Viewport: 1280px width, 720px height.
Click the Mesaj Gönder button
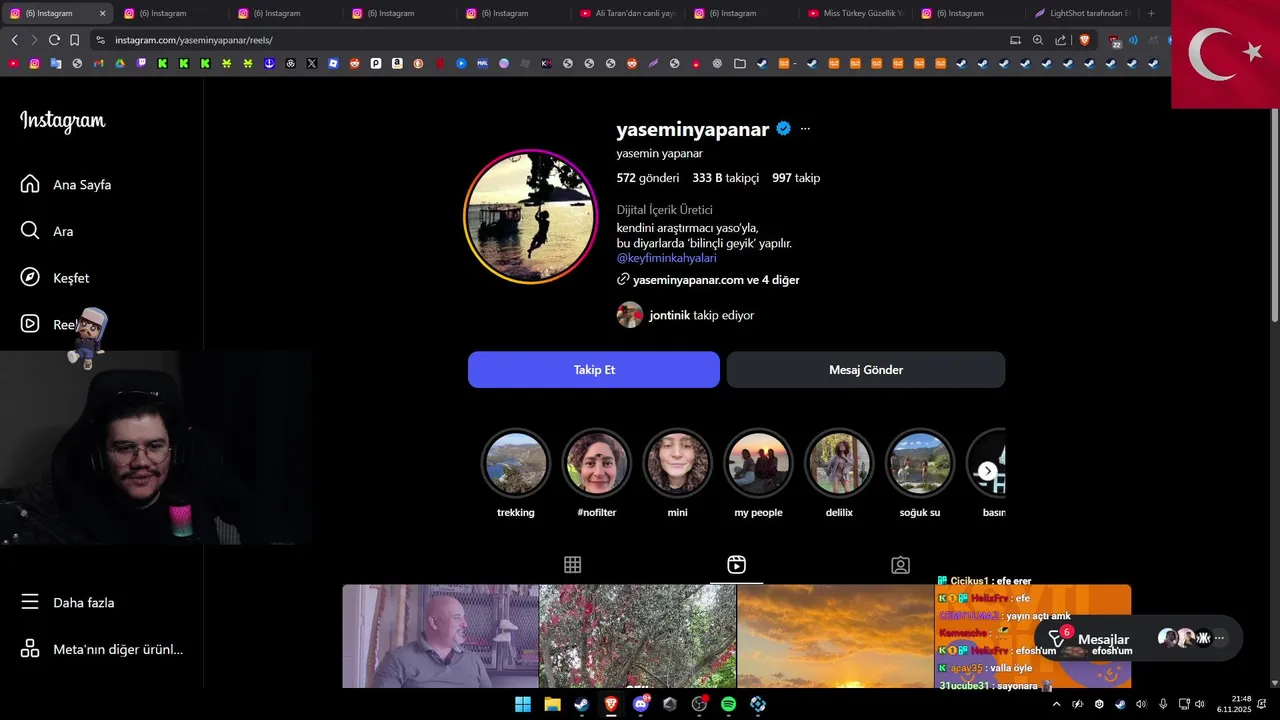[866, 370]
